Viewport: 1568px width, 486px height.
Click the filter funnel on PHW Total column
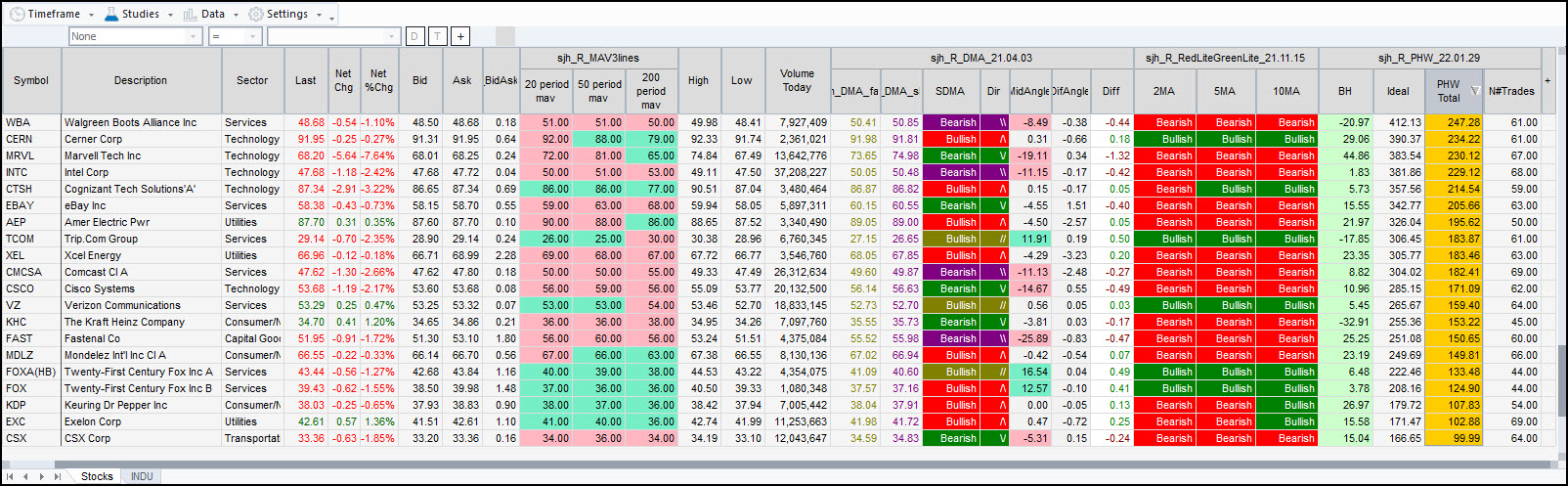tap(1475, 91)
